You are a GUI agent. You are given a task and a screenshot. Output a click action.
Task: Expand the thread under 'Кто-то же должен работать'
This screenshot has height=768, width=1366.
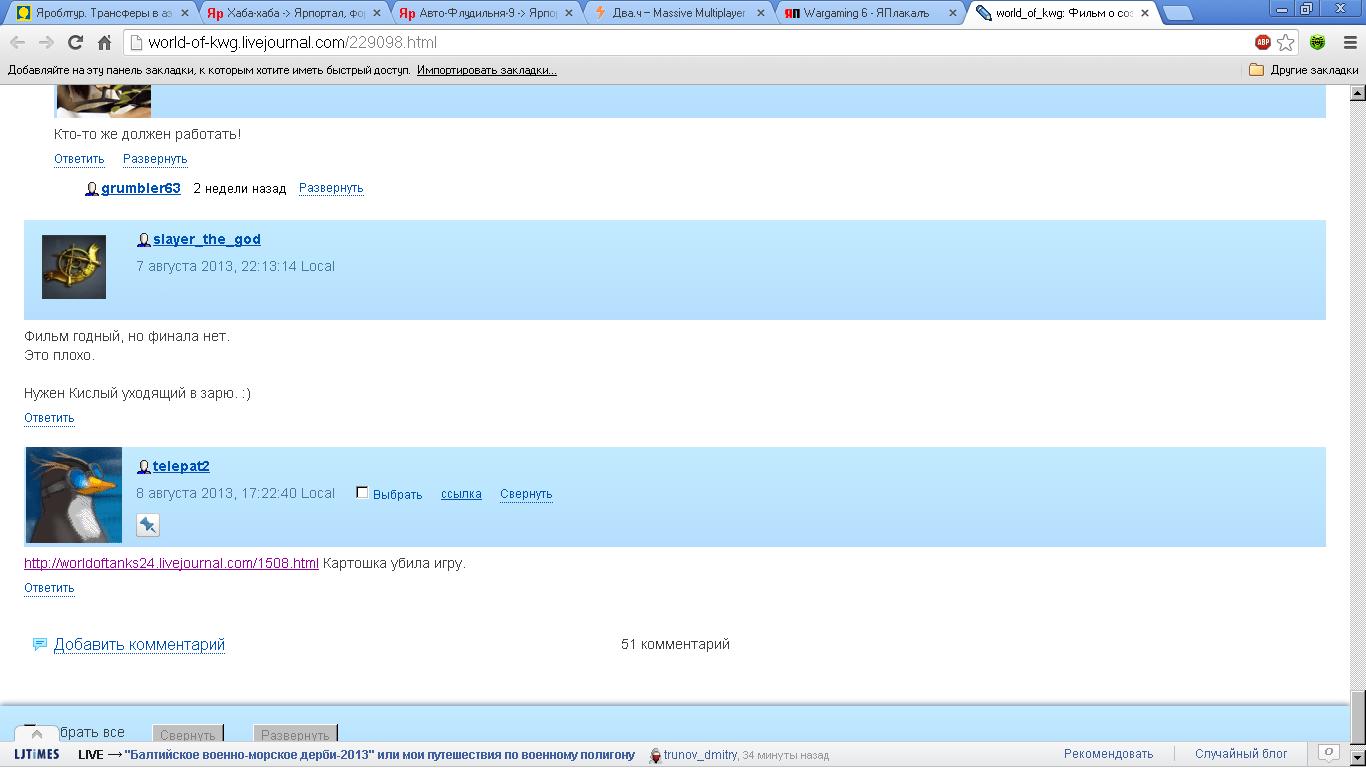point(155,159)
